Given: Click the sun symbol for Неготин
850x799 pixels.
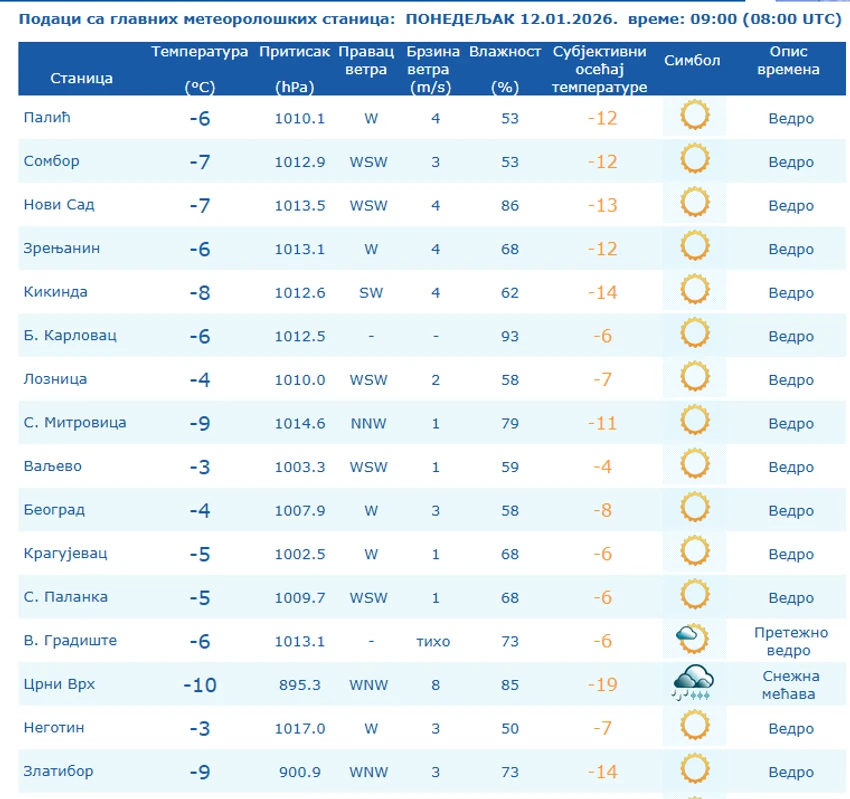Looking at the screenshot, I should click(693, 727).
